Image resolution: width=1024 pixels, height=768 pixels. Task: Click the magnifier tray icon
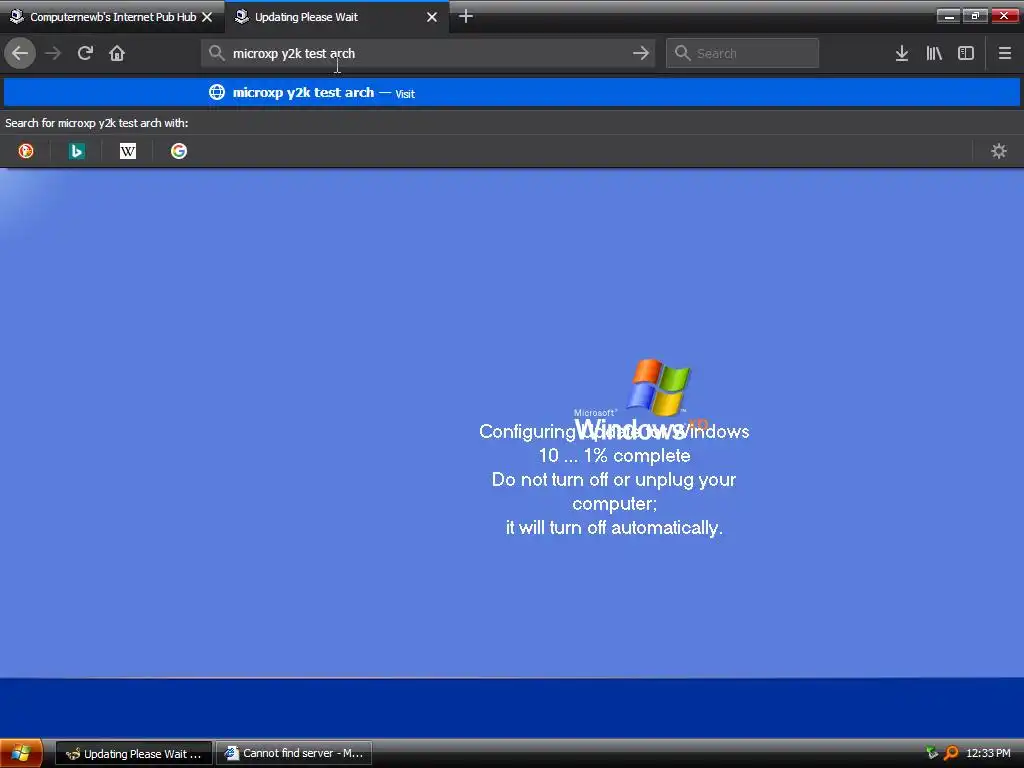tap(952, 753)
